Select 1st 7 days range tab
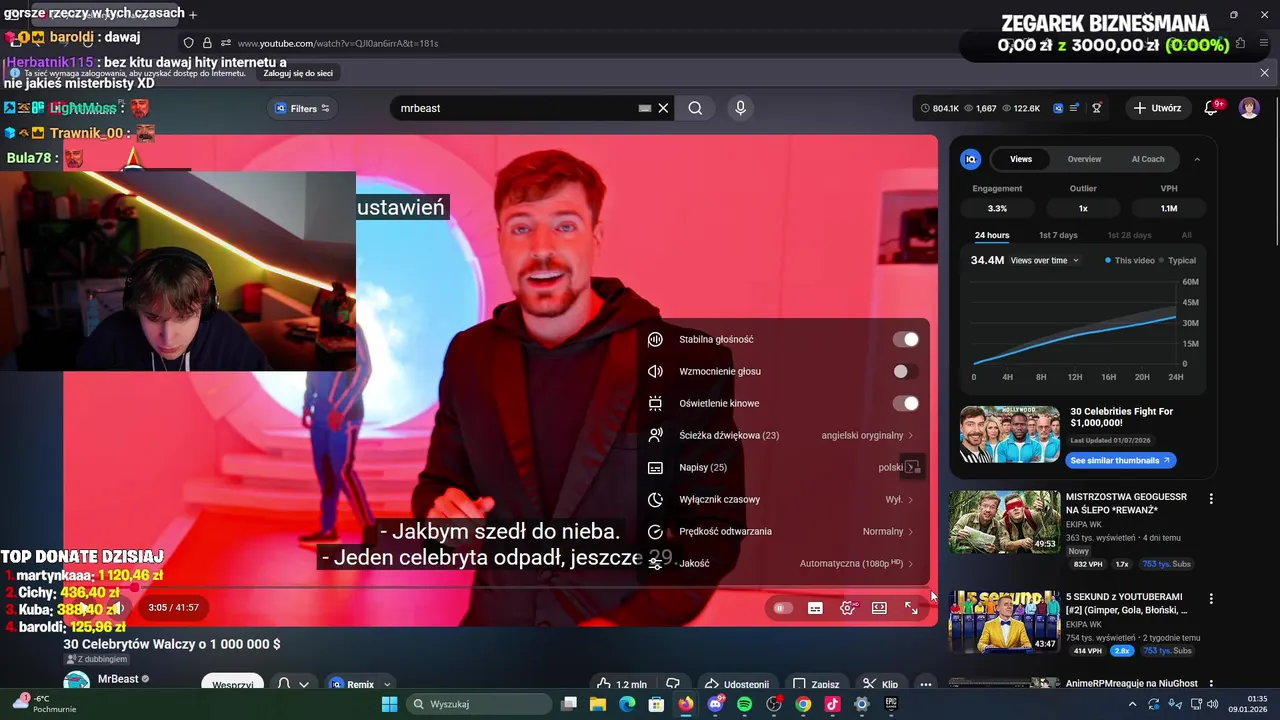Screen dimensions: 1280x720 pyautogui.click(x=1058, y=235)
